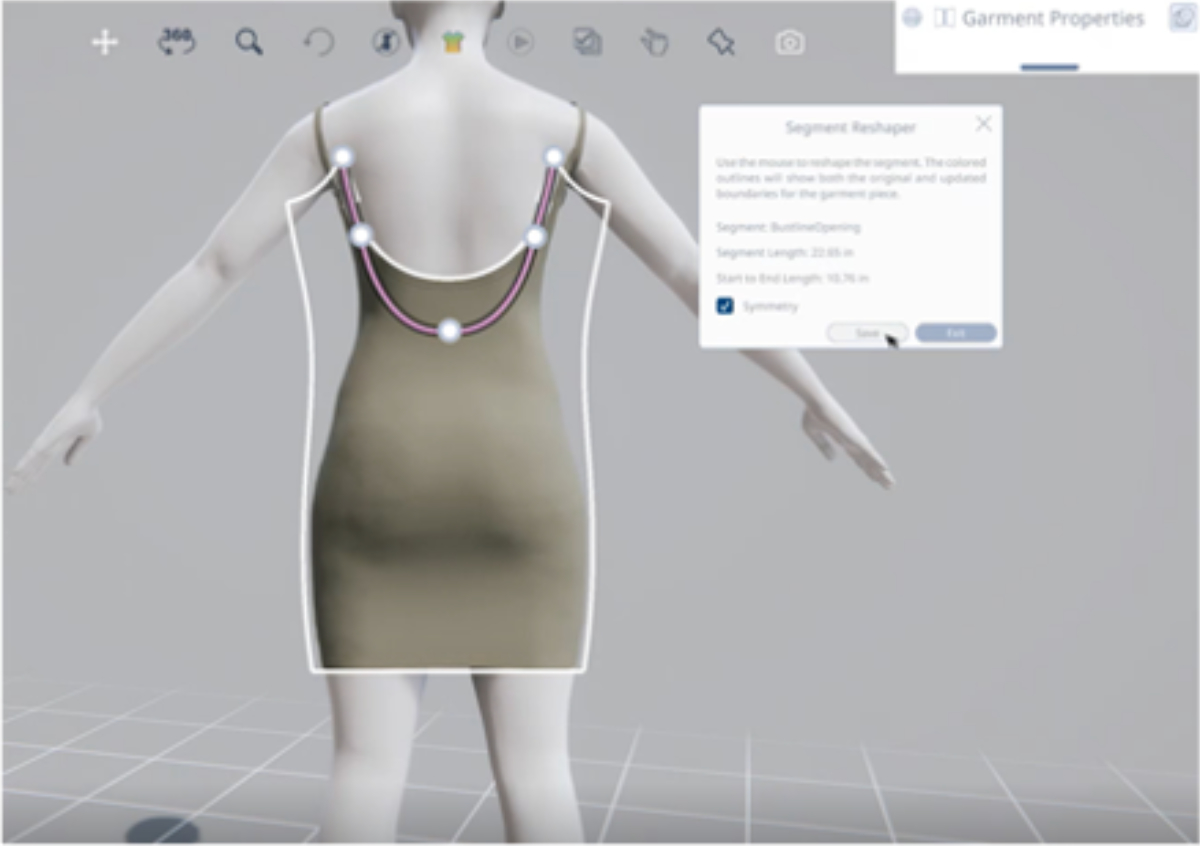Click the globe icon beside Garment Properties

click(912, 18)
